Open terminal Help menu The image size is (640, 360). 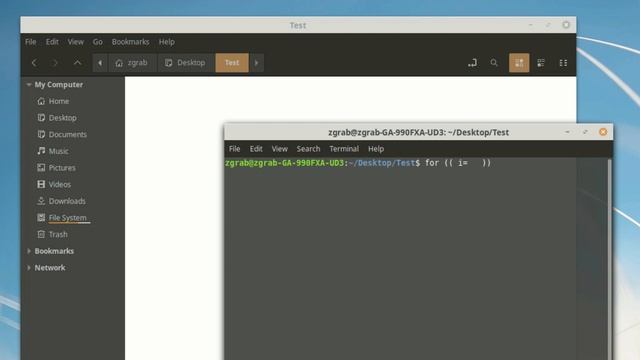376,149
